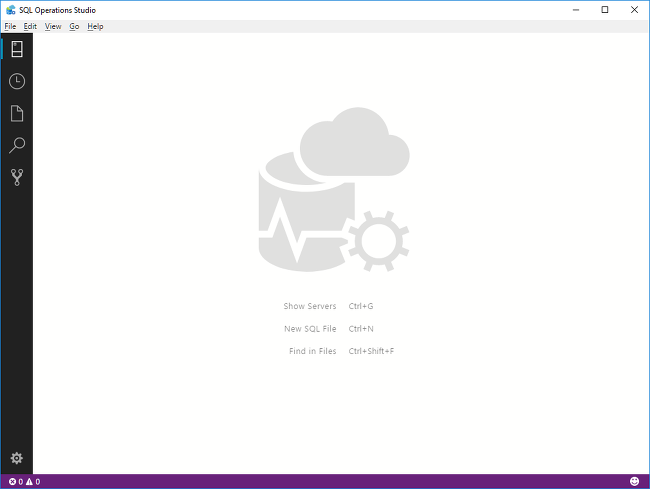Open the Servers panel icon
The image size is (650, 489).
pyautogui.click(x=17, y=49)
